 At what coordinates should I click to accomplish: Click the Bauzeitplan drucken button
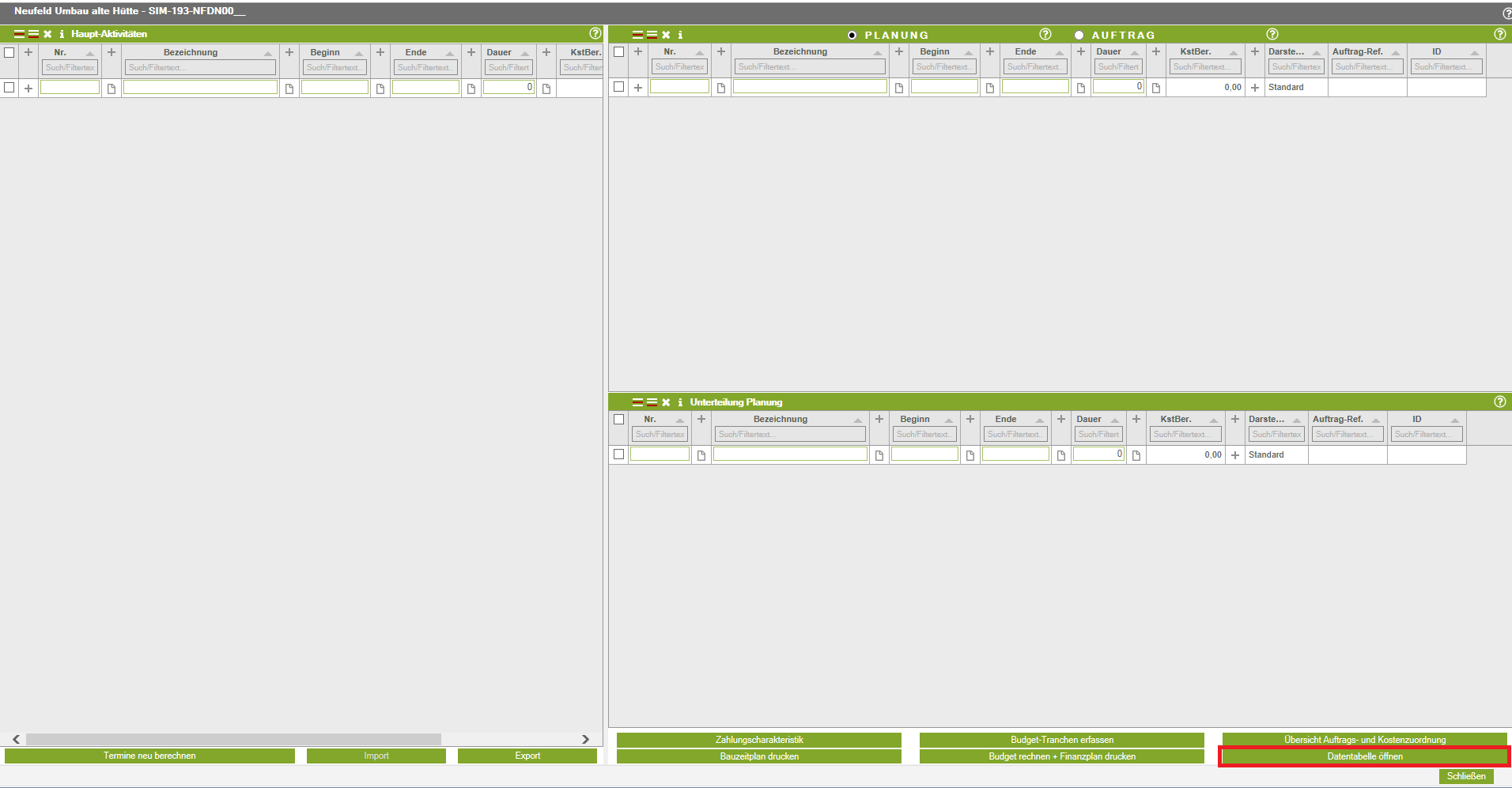click(x=758, y=756)
